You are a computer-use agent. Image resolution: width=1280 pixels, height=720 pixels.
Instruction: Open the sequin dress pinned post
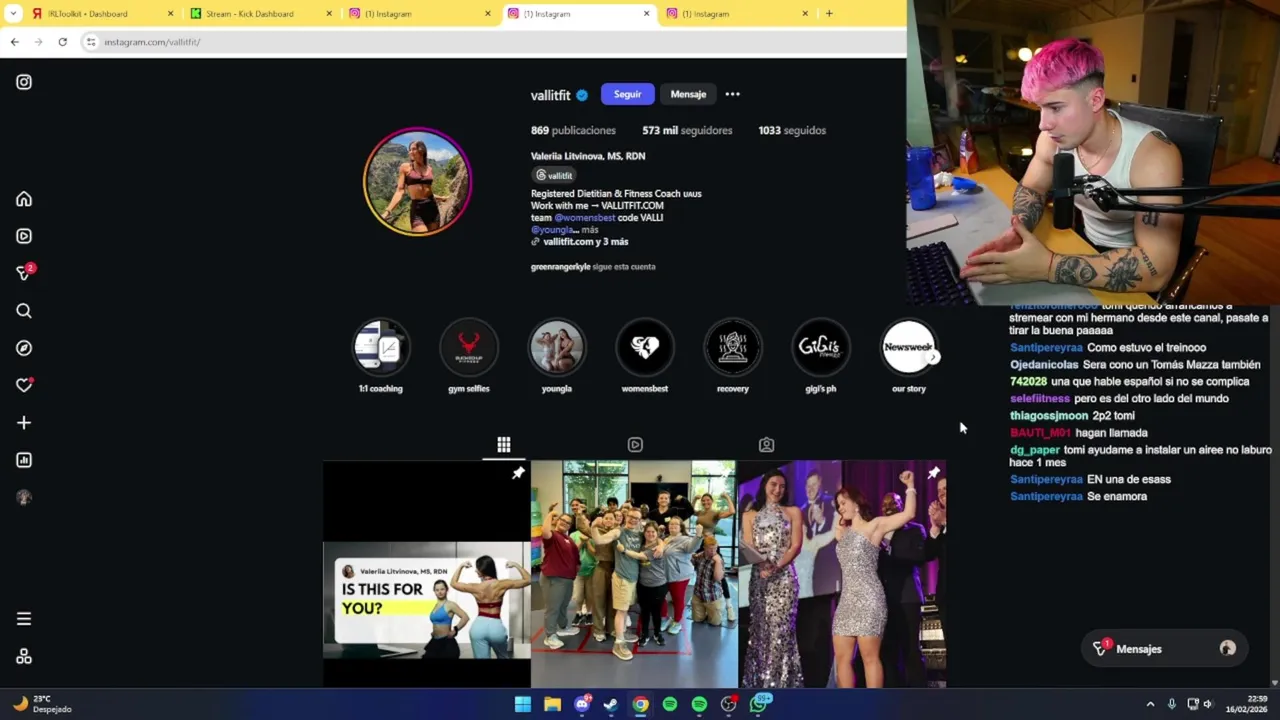point(842,574)
